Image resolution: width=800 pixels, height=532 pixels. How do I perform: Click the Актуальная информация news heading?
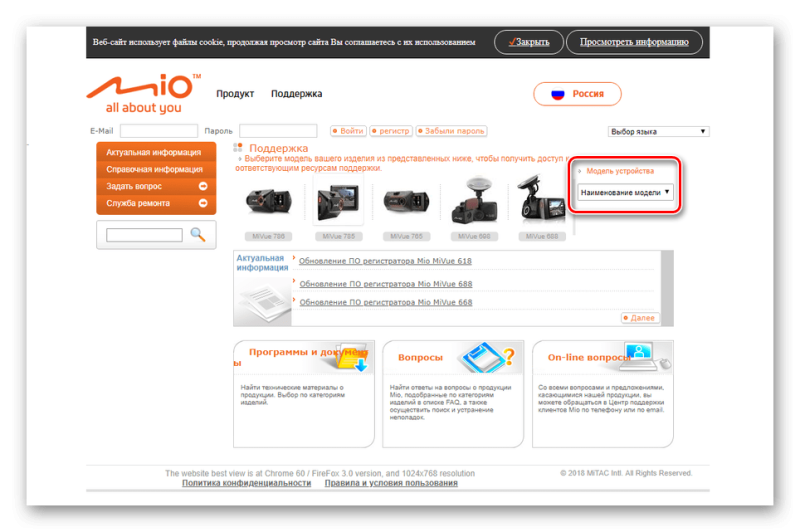pyautogui.click(x=262, y=263)
